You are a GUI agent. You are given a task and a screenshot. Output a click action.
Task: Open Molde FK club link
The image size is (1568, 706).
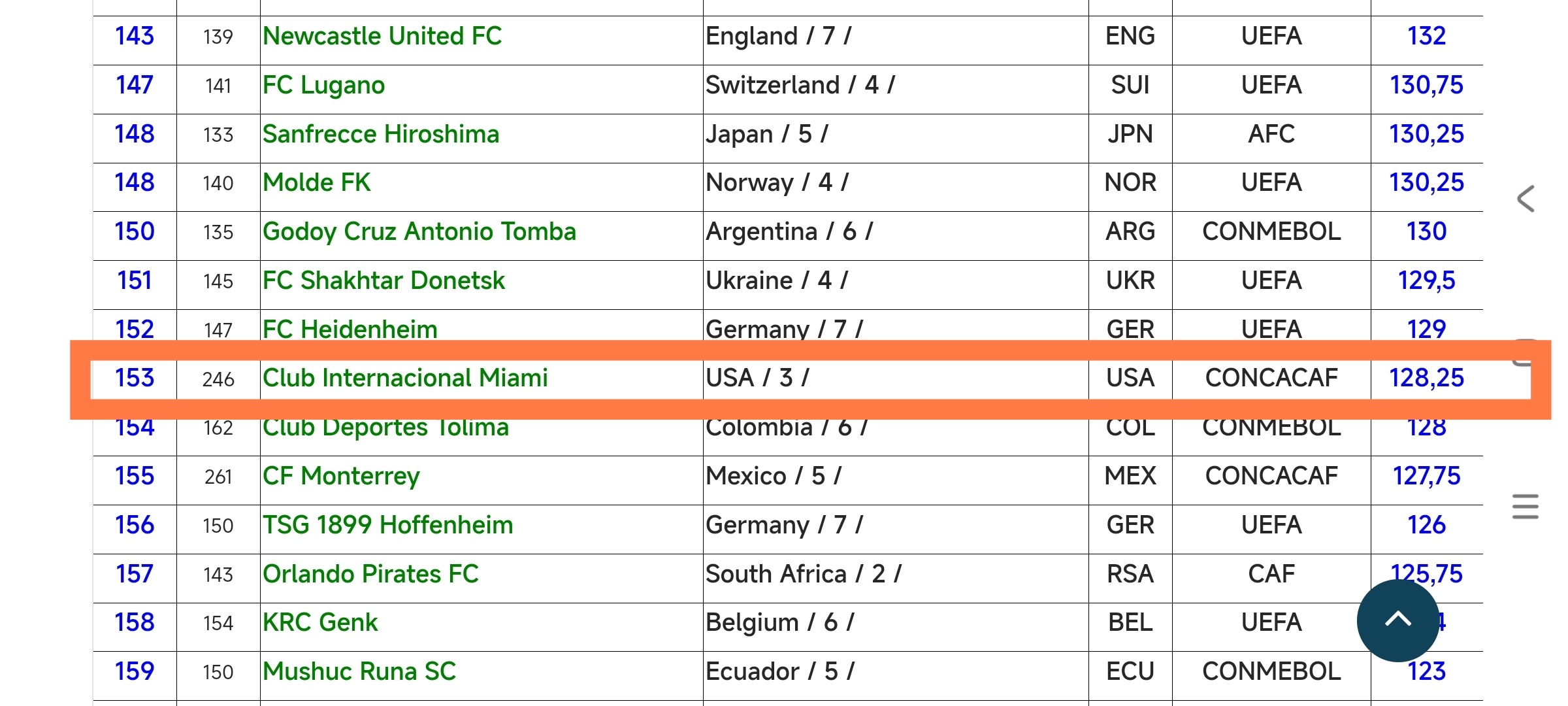coord(317,182)
